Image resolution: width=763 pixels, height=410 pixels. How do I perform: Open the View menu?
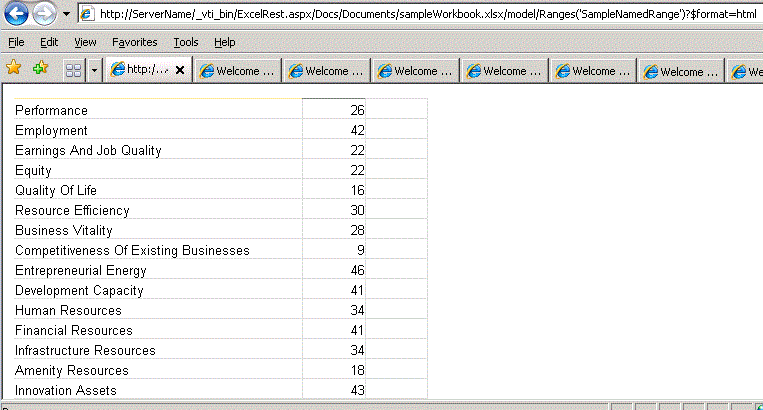[x=85, y=42]
